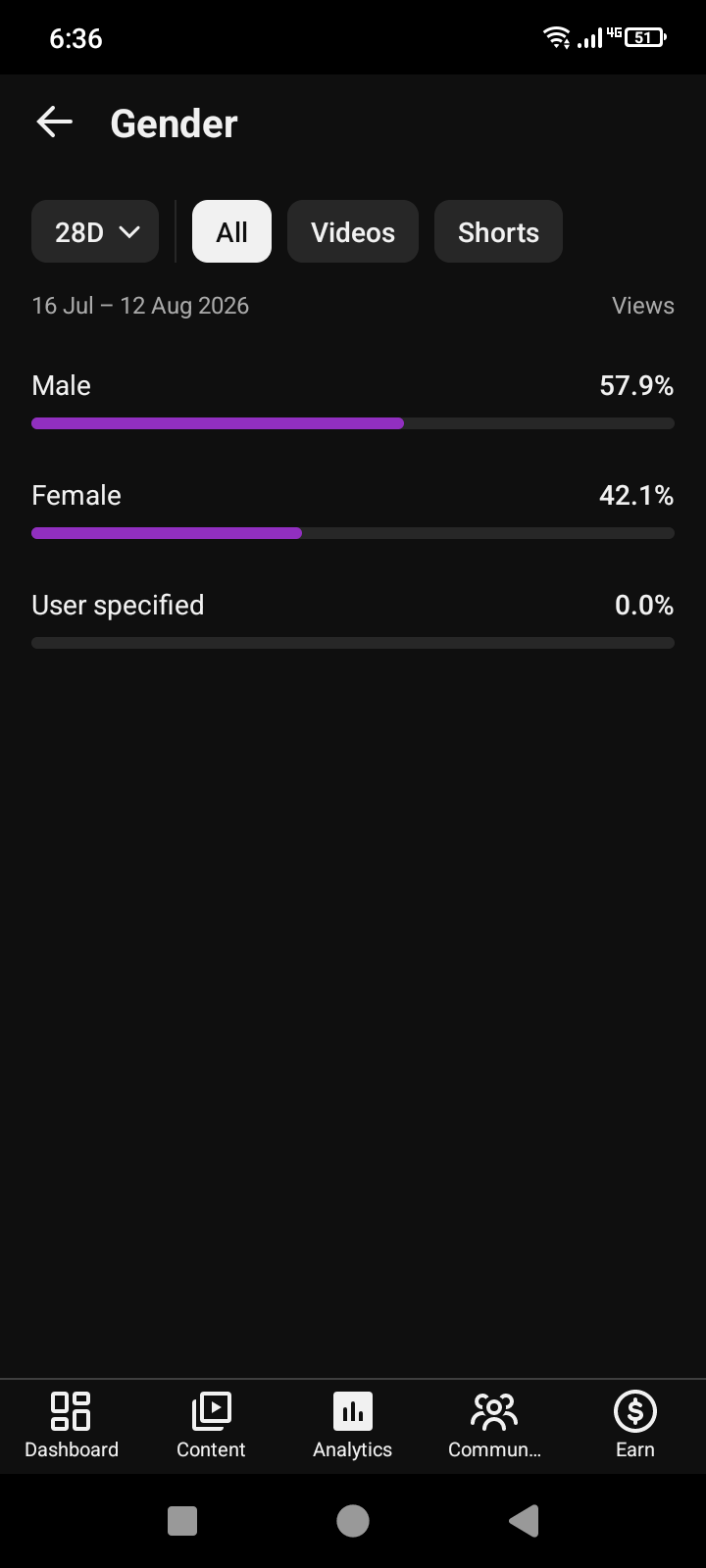Open the Dashboard icon in bottom navigation

71,1411
